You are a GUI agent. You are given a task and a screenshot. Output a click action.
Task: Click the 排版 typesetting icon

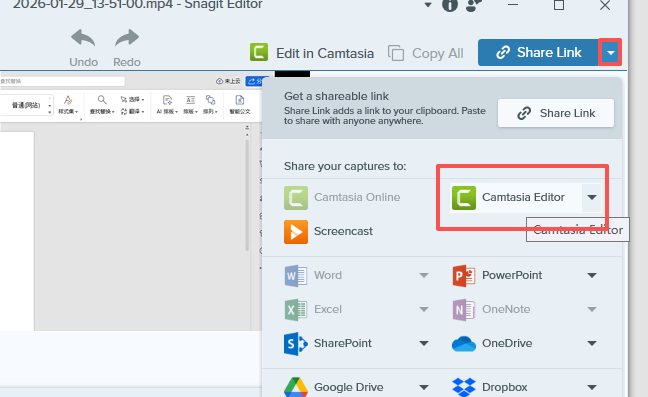pyautogui.click(x=191, y=104)
